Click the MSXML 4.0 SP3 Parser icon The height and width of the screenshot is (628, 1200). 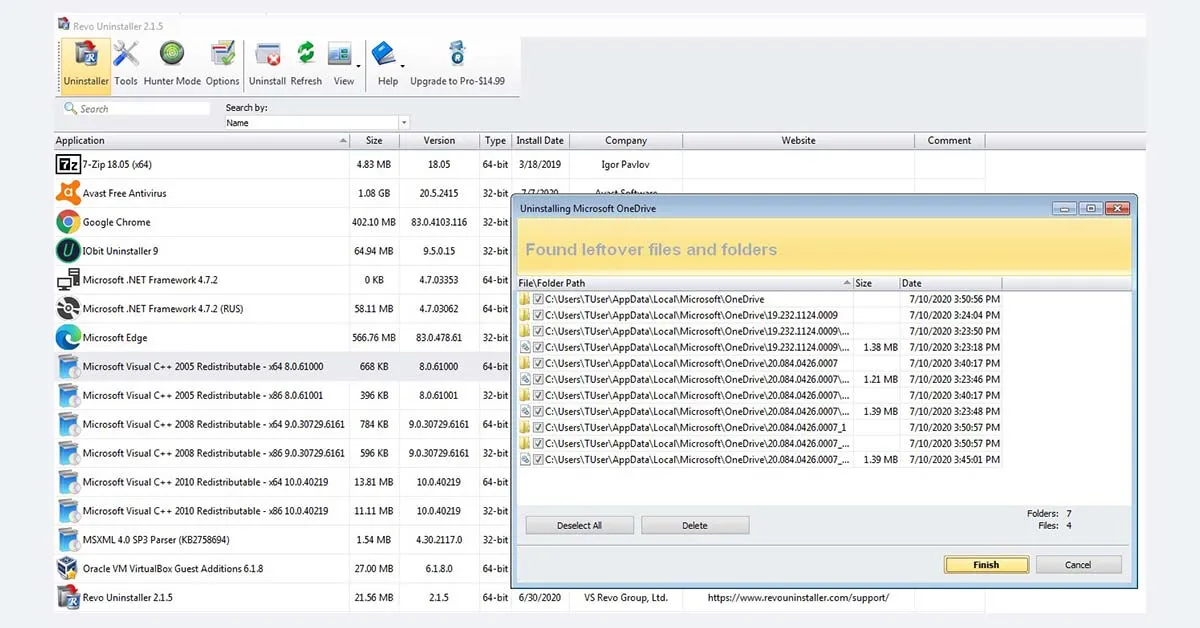tap(68, 540)
